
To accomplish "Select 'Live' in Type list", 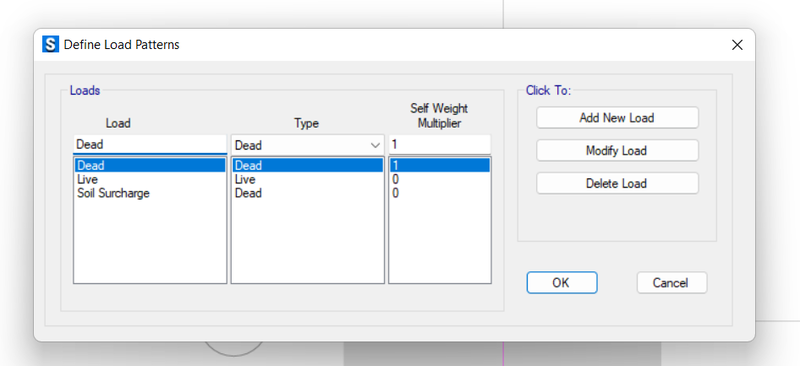I will (308, 180).
